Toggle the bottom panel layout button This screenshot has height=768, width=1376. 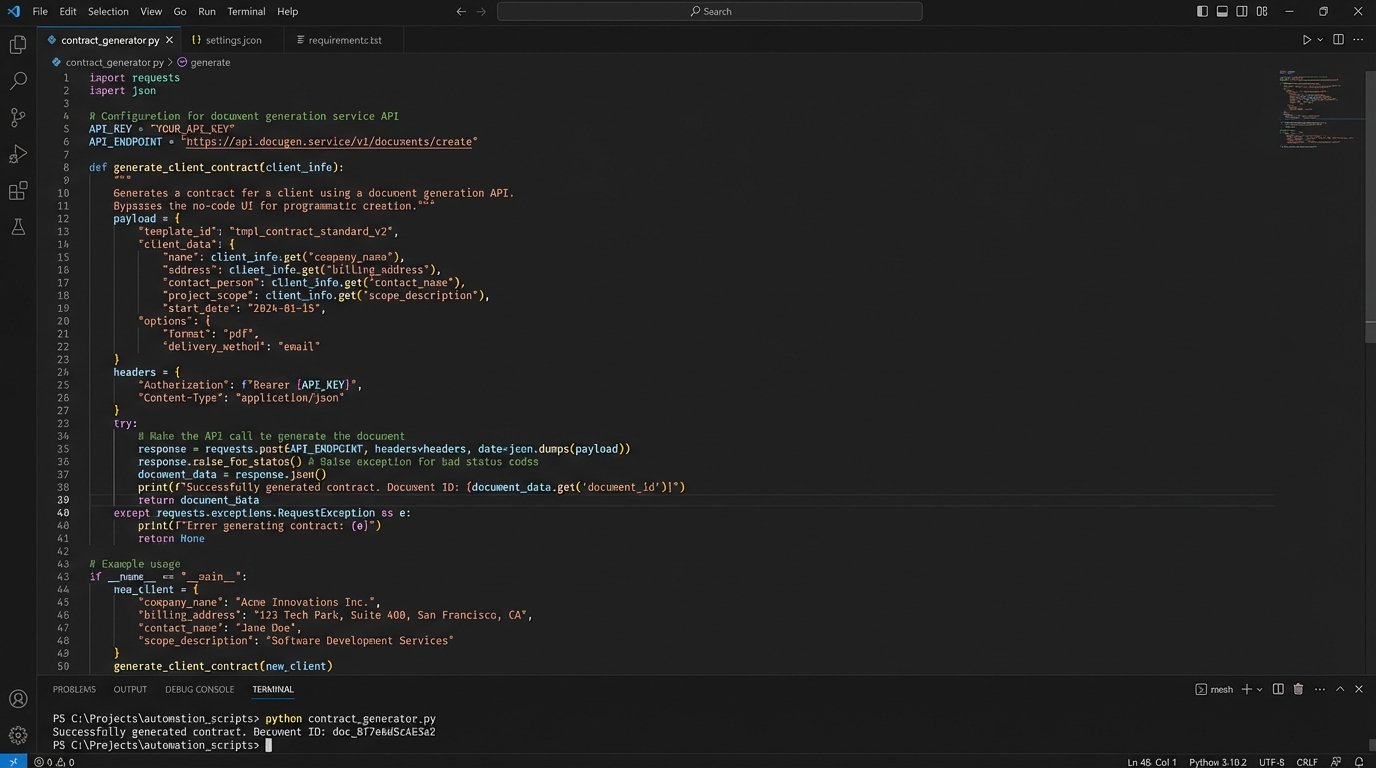(1222, 11)
